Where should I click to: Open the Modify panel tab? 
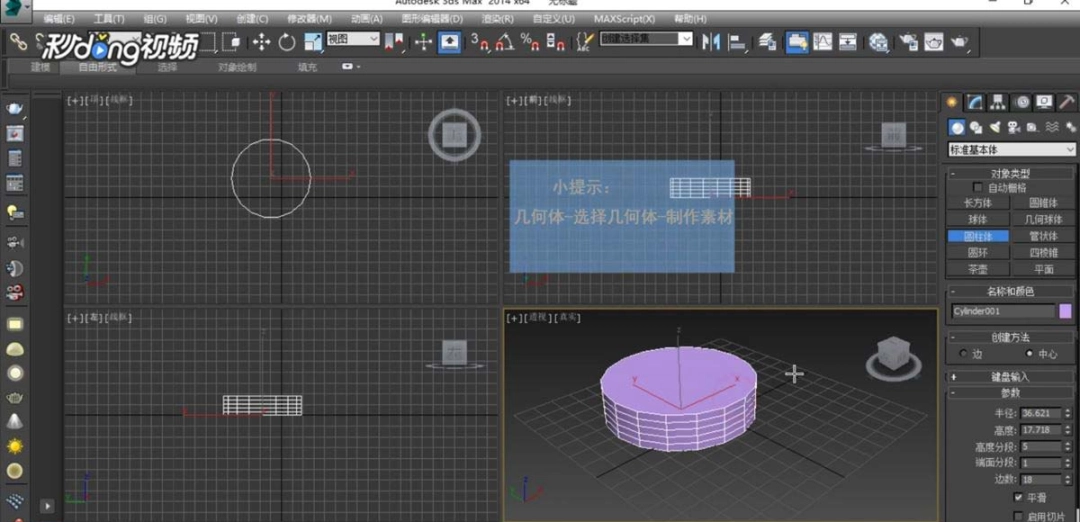[x=975, y=102]
